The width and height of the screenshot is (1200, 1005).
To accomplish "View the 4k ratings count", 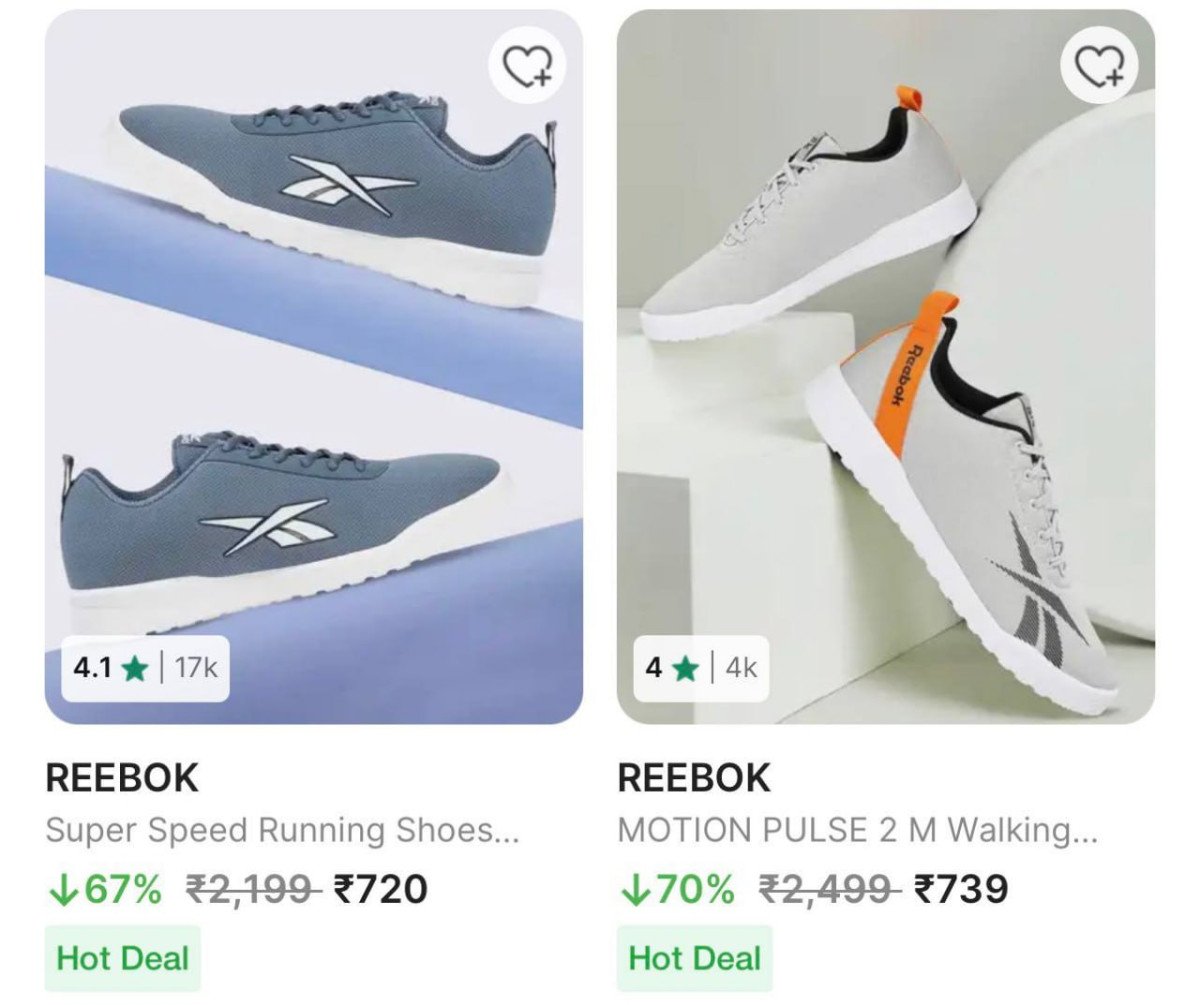I will coord(741,668).
